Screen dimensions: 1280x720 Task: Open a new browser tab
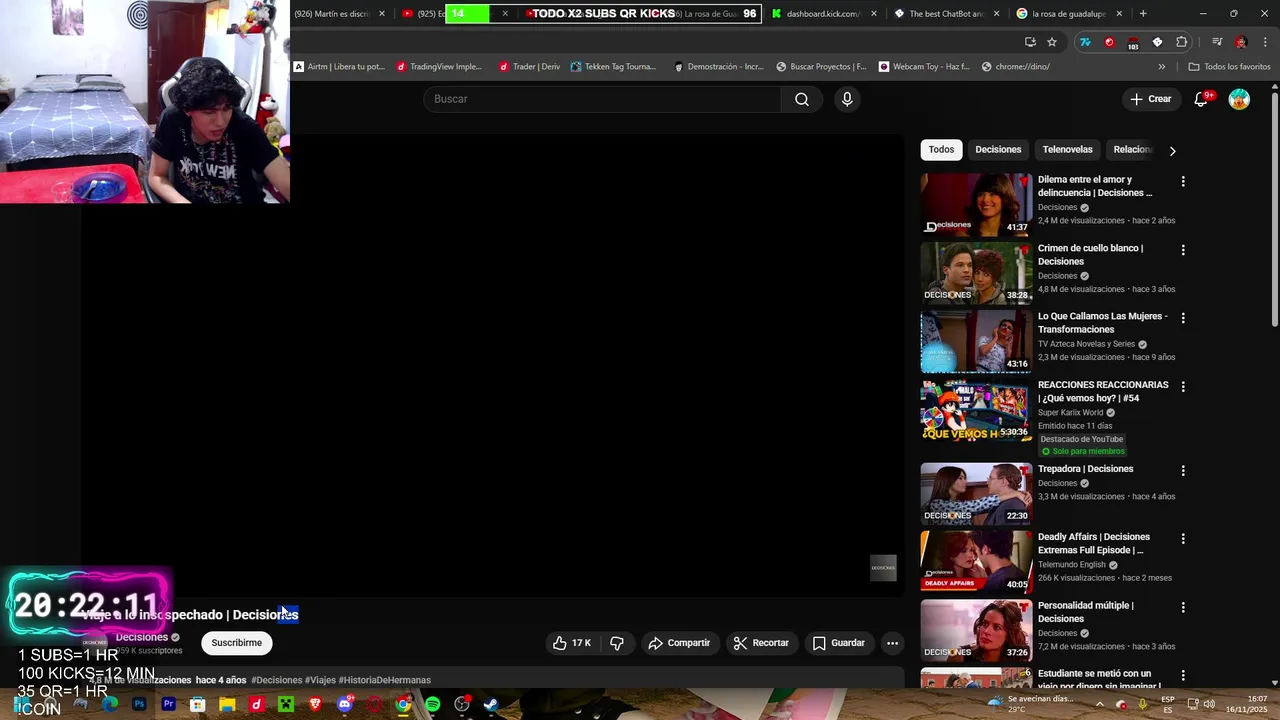point(1143,14)
